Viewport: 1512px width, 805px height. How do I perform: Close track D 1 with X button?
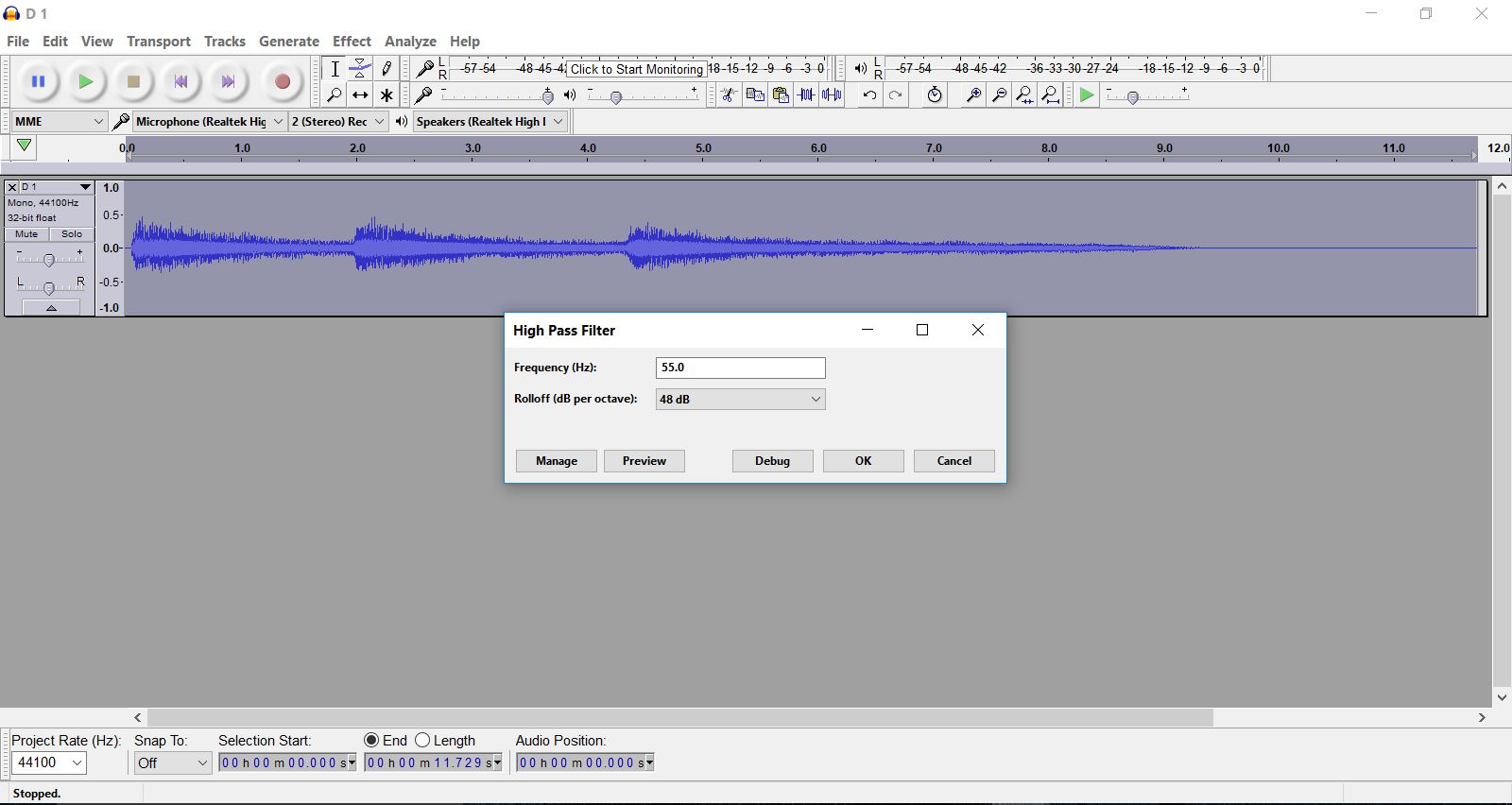click(x=12, y=187)
